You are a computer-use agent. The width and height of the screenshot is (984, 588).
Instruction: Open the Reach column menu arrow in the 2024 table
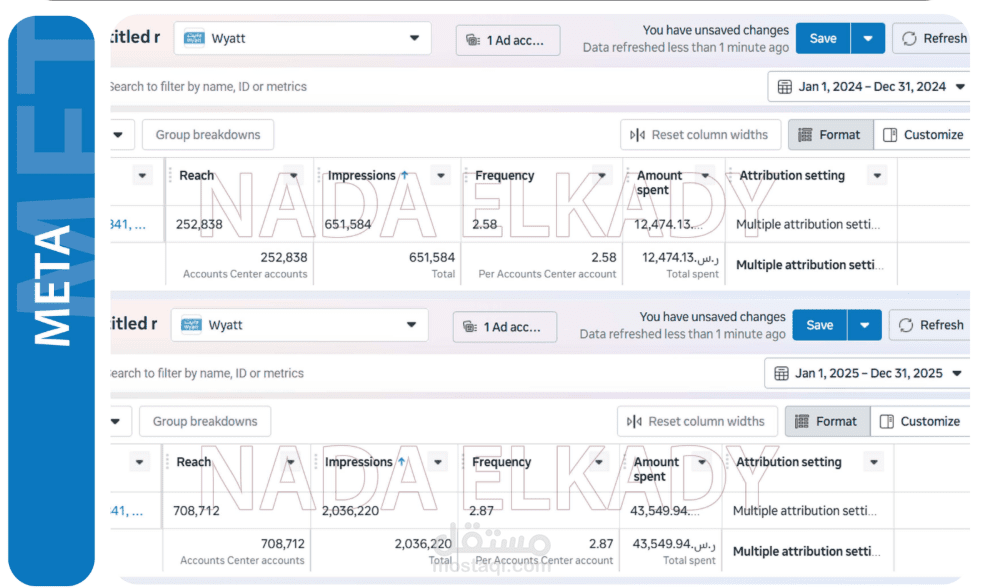pyautogui.click(x=294, y=176)
